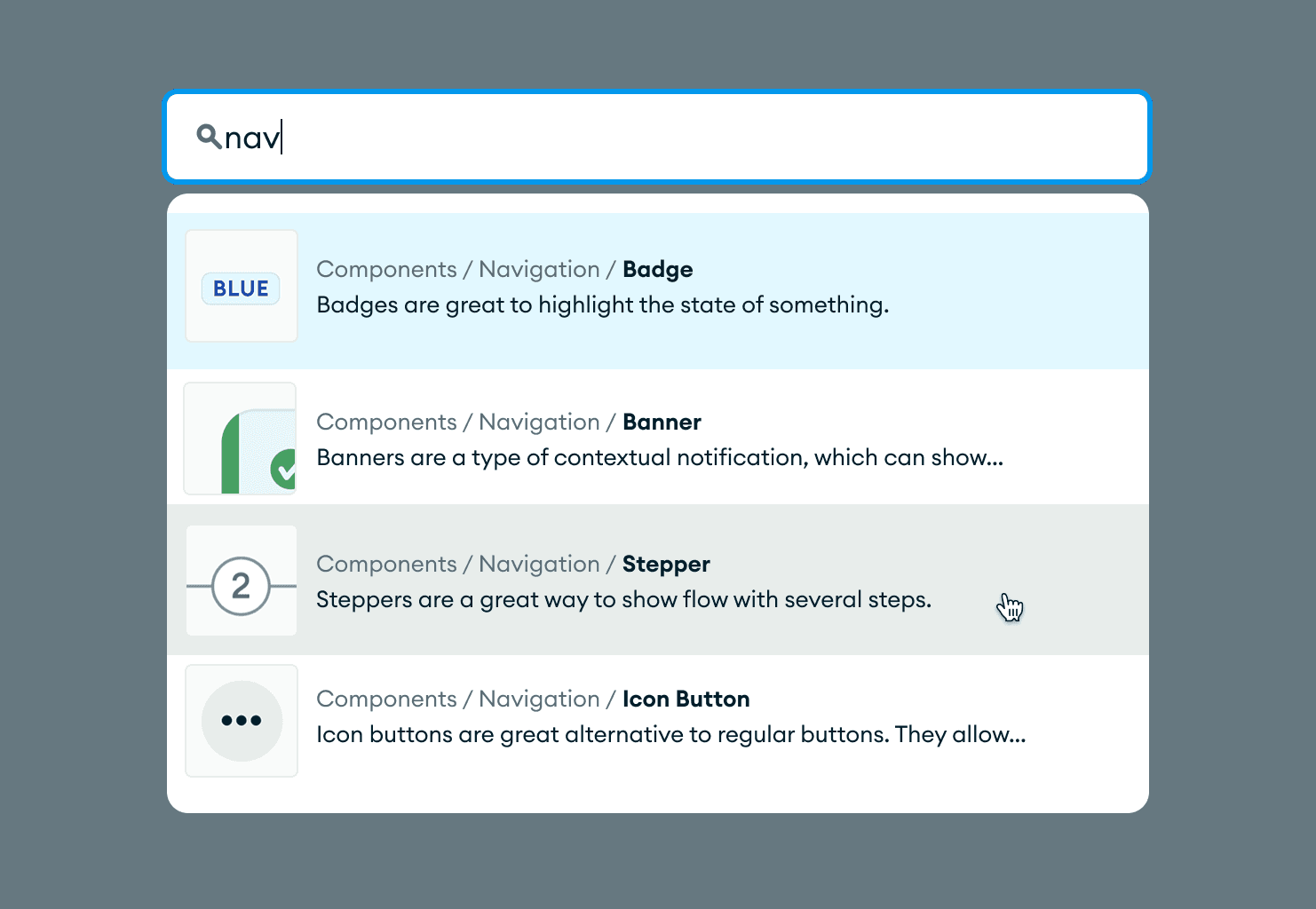Click the Navigation breadcrumb in the Stepper row
This screenshot has width=1316, height=909.
pos(538,564)
